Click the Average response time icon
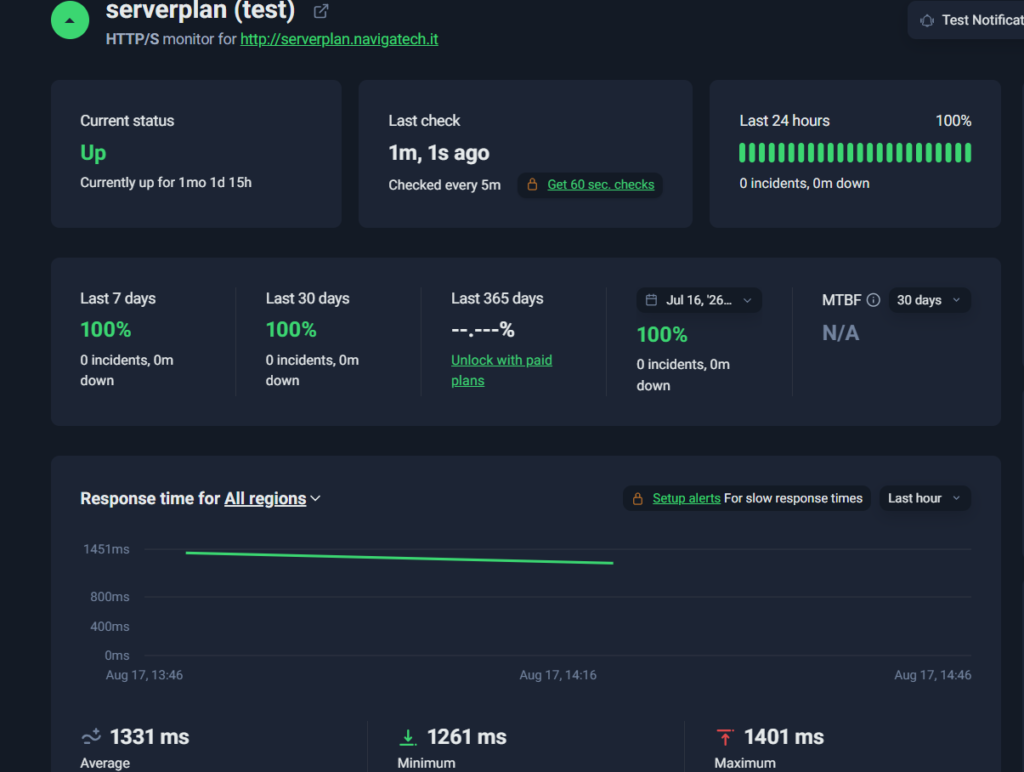1024x772 pixels. pyautogui.click(x=91, y=736)
